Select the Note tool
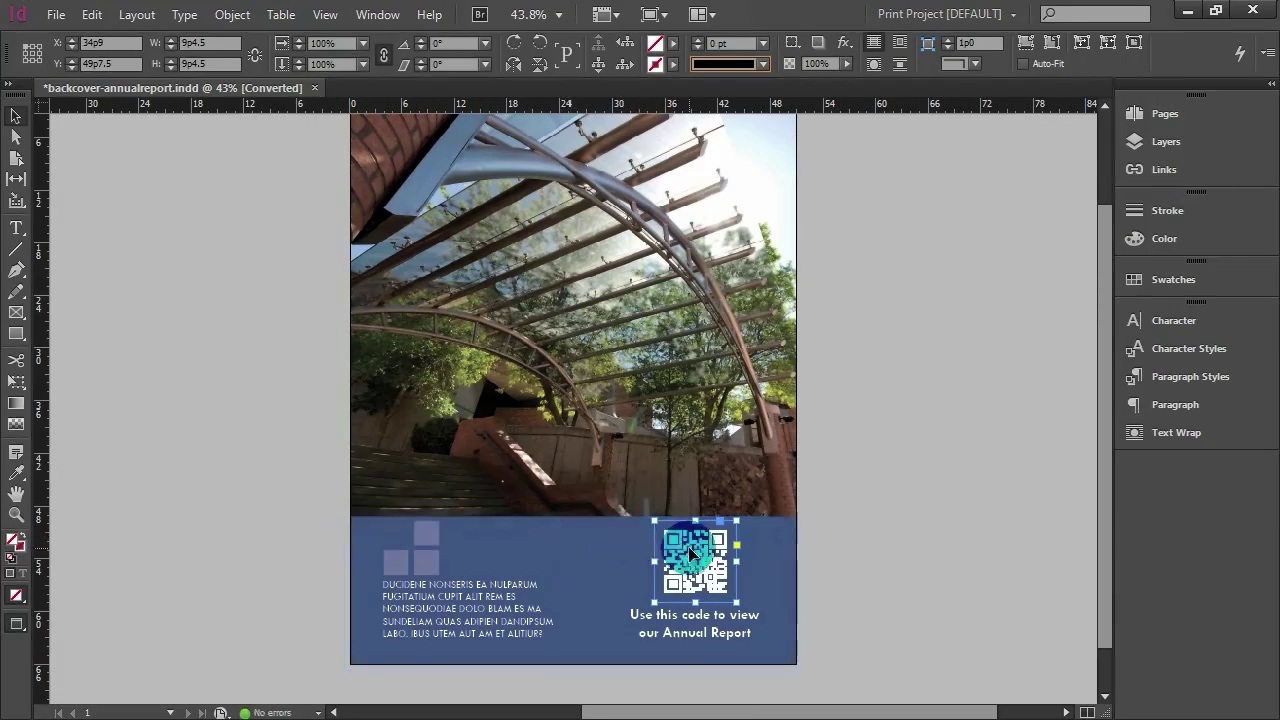The width and height of the screenshot is (1280, 720). [16, 452]
